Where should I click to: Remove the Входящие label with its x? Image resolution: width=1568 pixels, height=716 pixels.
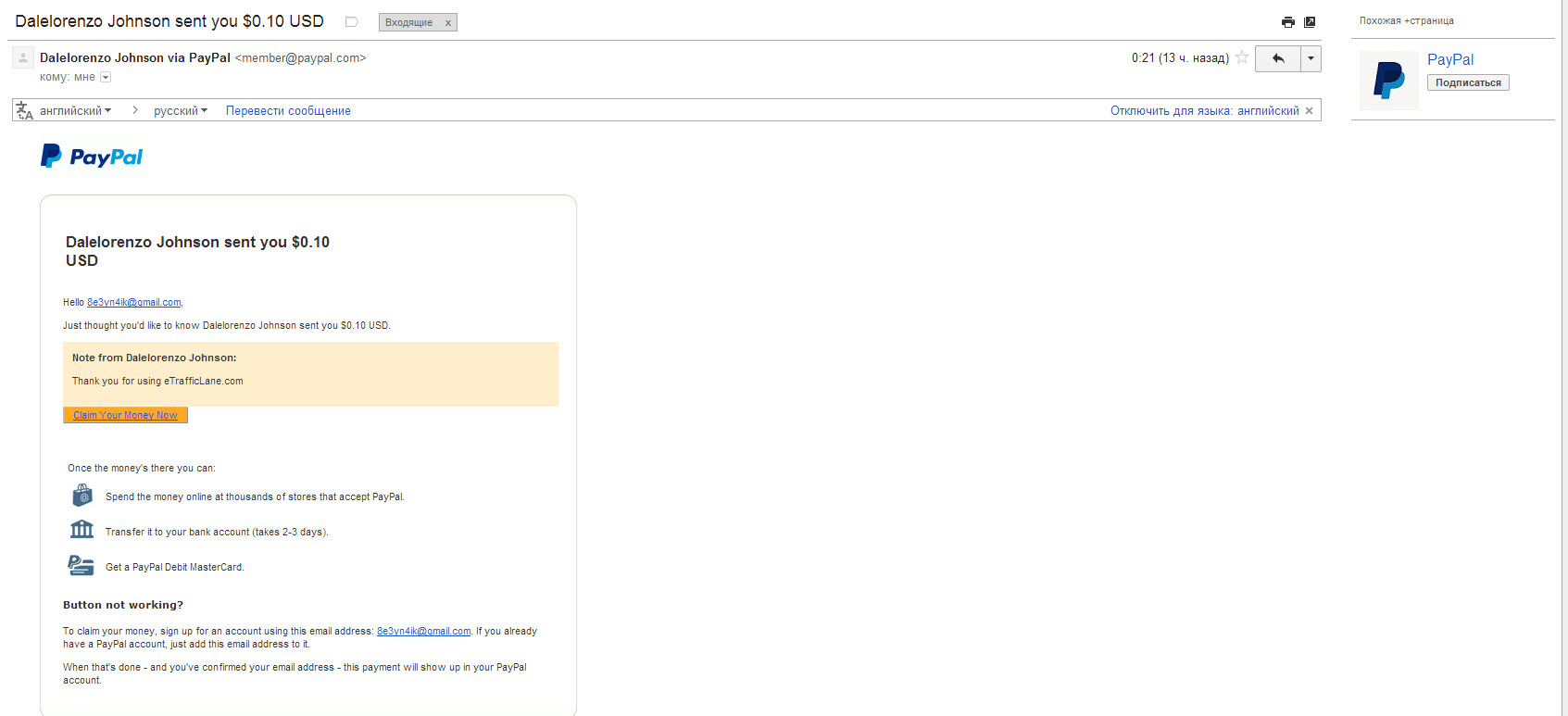tap(448, 23)
